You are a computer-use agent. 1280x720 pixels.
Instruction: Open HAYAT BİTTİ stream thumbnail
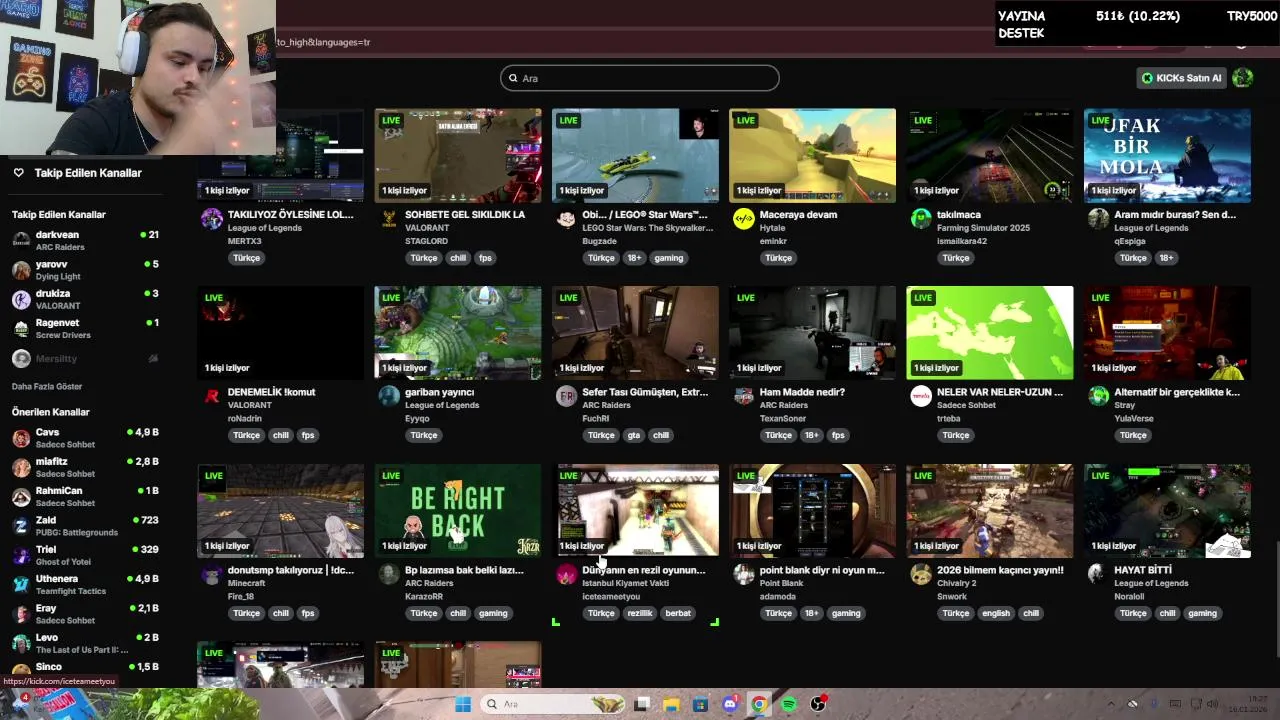click(1167, 510)
